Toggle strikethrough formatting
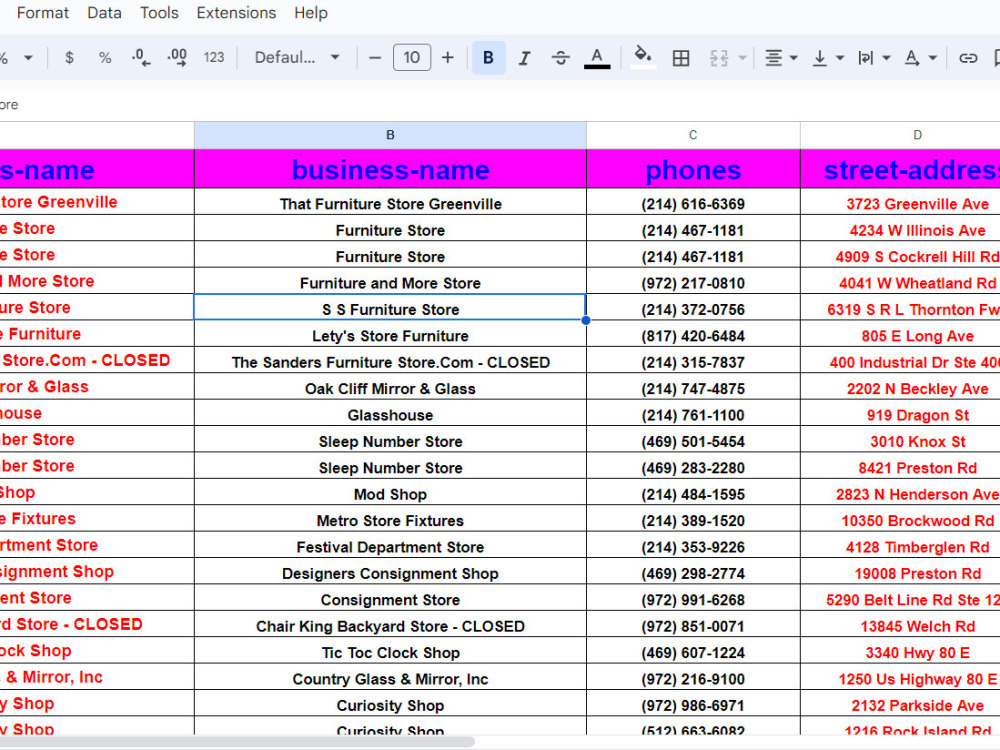1000x750 pixels. (561, 58)
